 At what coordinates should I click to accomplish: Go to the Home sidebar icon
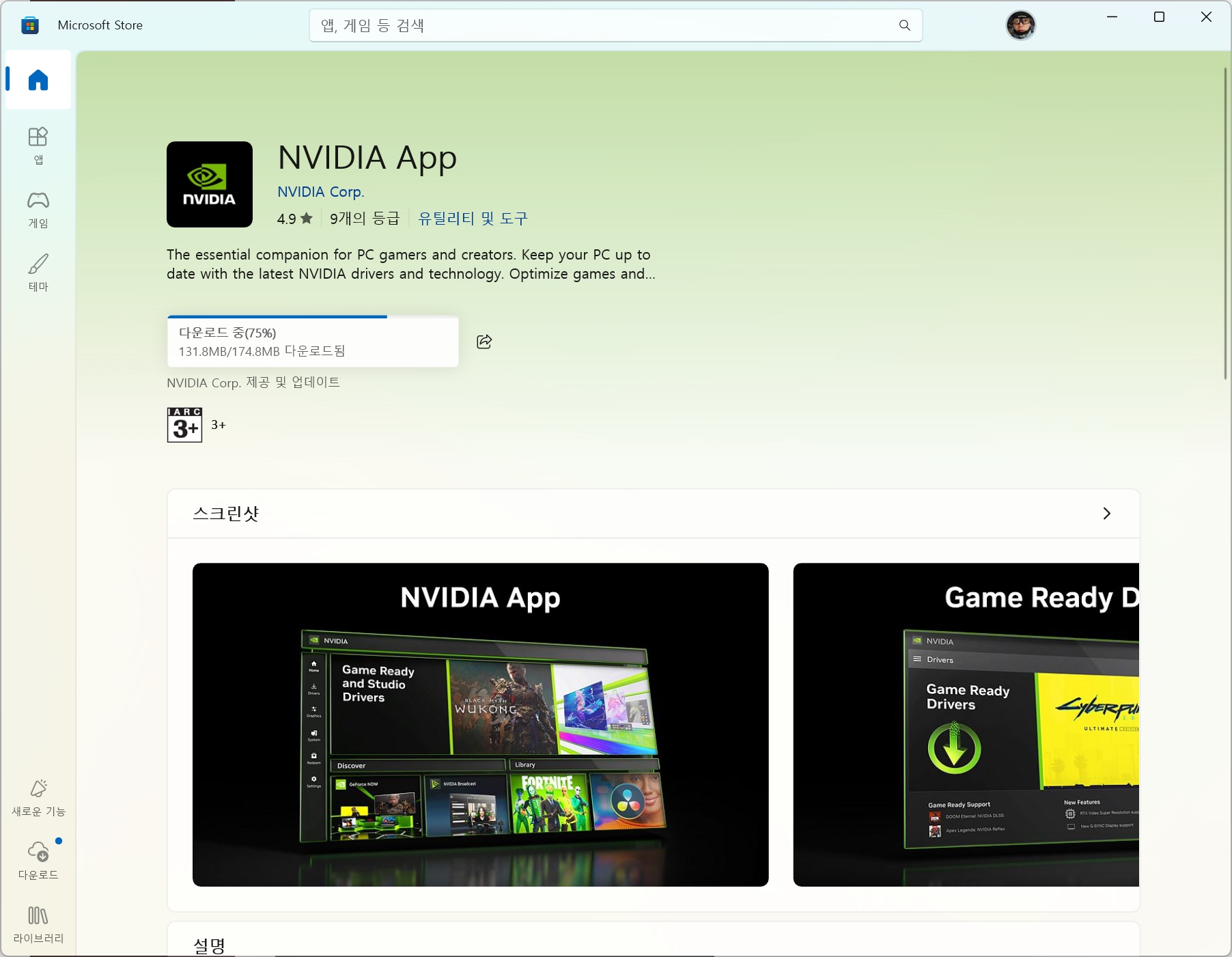tap(38, 80)
